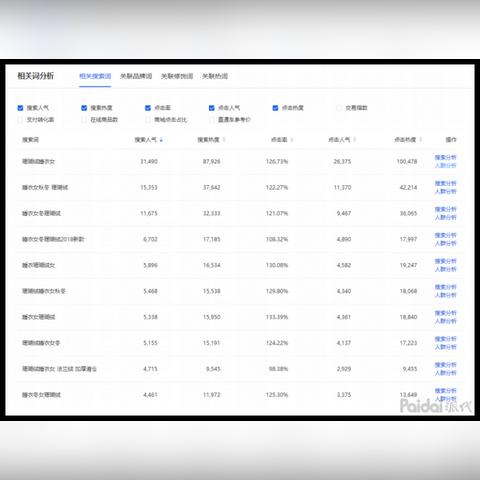
Task: Open 搜索分析 for the 5,468 row
Action: point(445,287)
